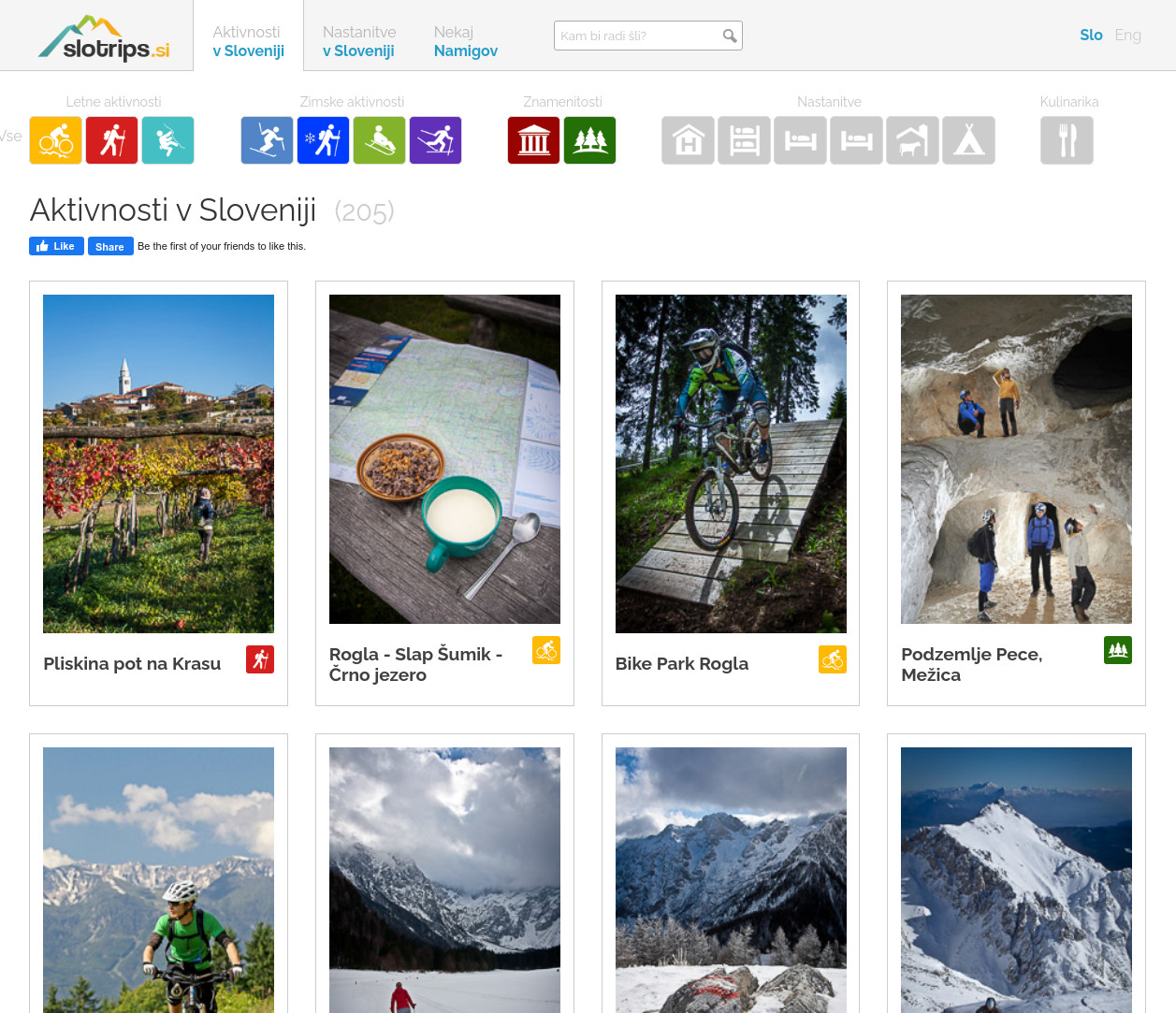The image size is (1176, 1013).
Task: Click the 'Letne aktivnosti' group label
Action: pyautogui.click(x=113, y=102)
